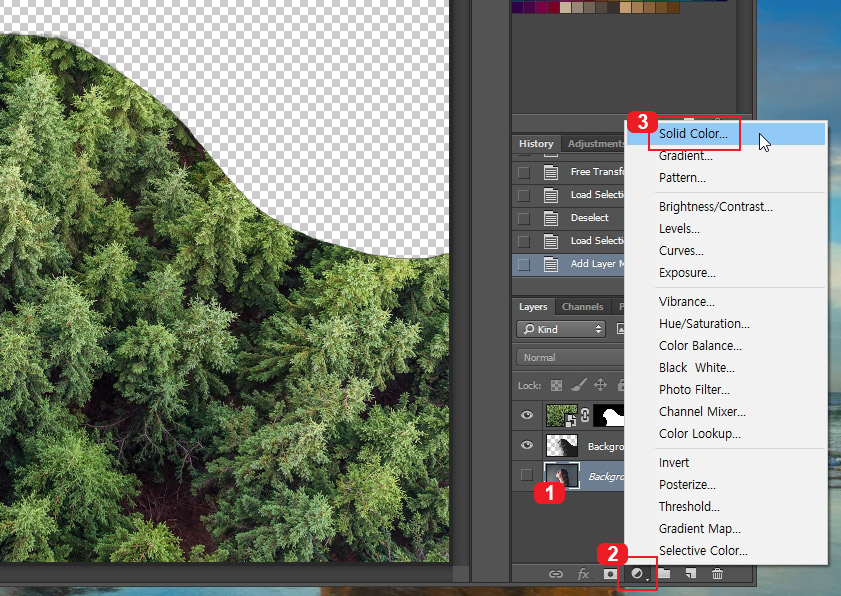Select Black White... adjustment
The image size is (841, 596).
point(726,367)
